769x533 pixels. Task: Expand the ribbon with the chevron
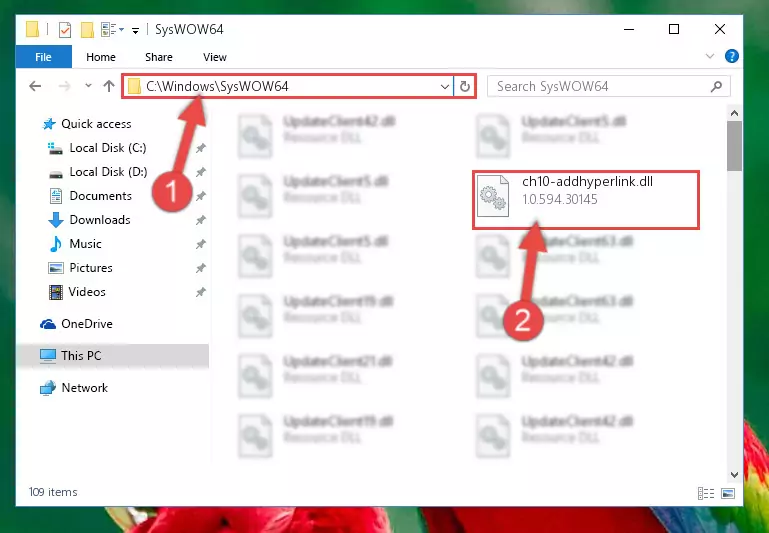tap(709, 56)
